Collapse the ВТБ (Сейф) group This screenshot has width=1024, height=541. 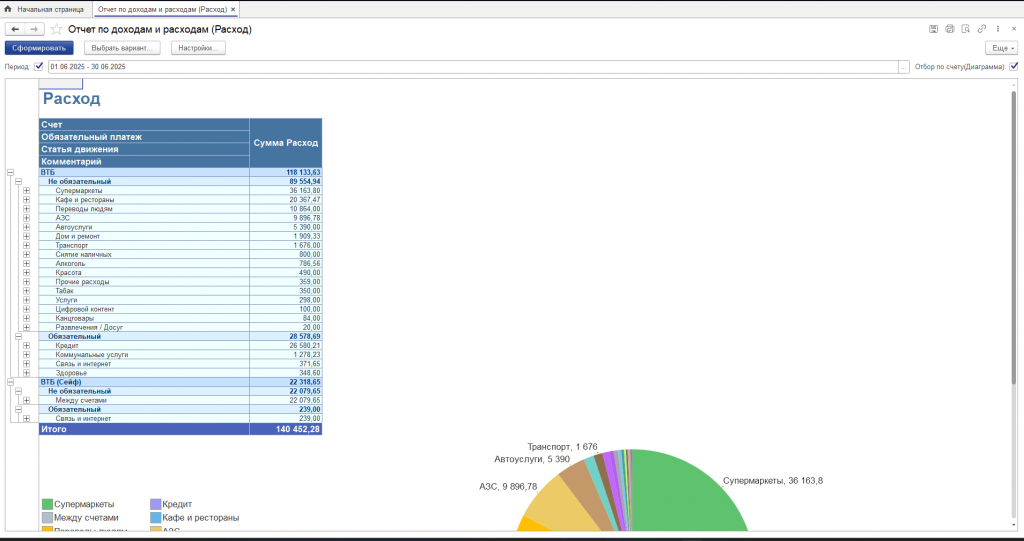[10, 382]
